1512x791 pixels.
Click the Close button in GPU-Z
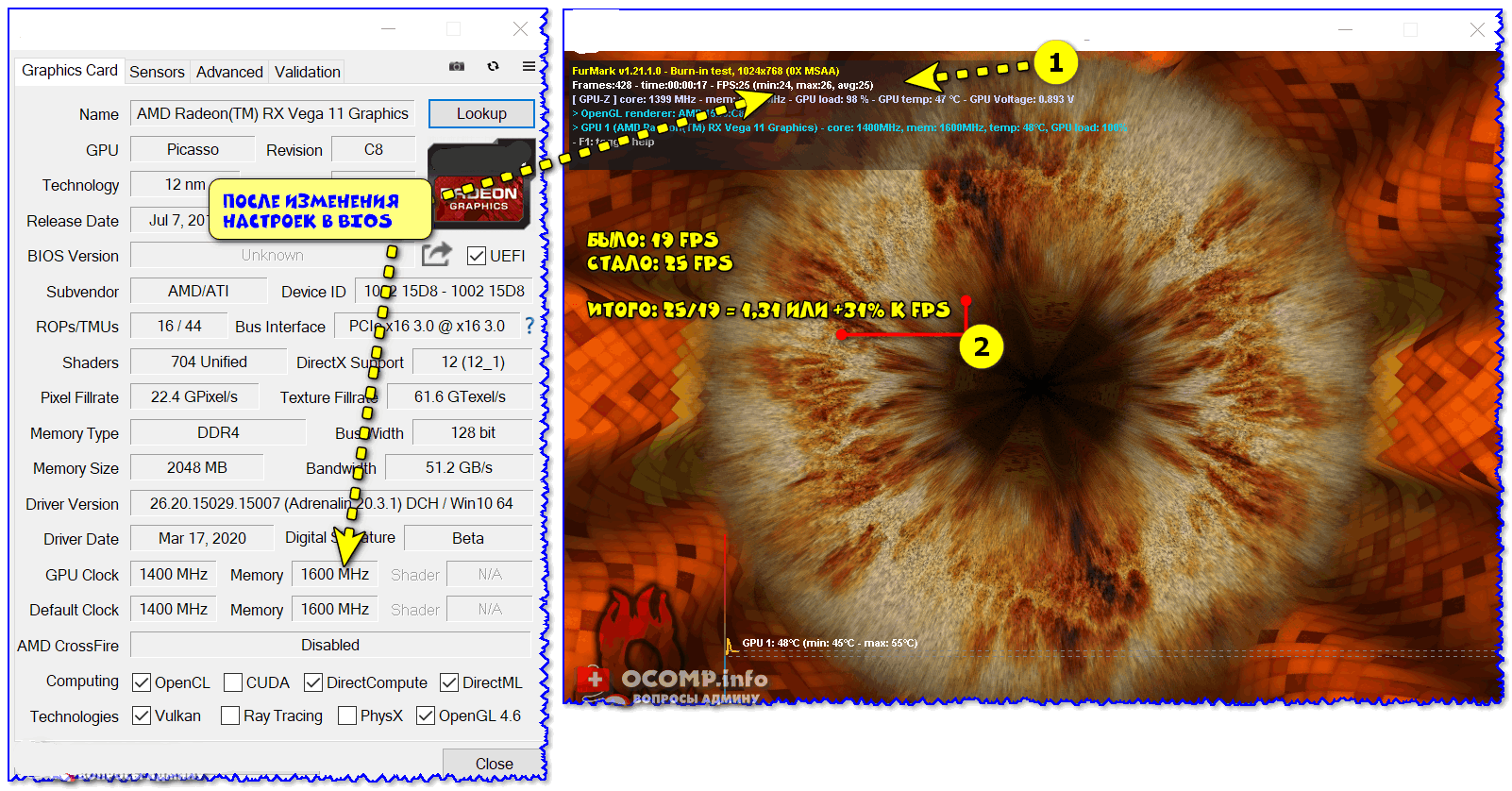click(494, 763)
